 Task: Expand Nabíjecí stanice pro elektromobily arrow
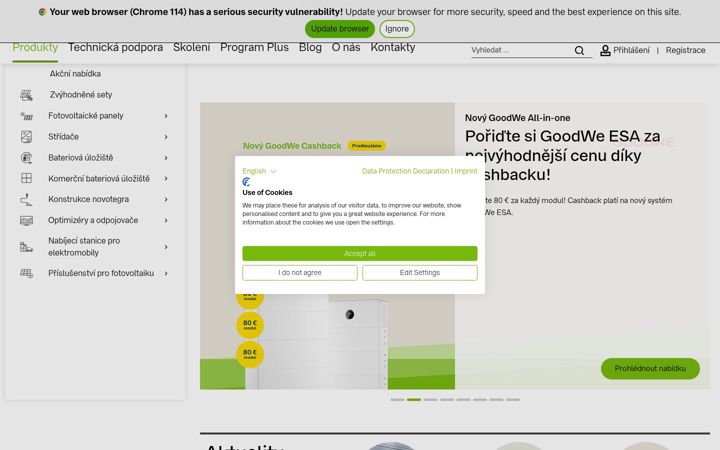click(x=166, y=247)
